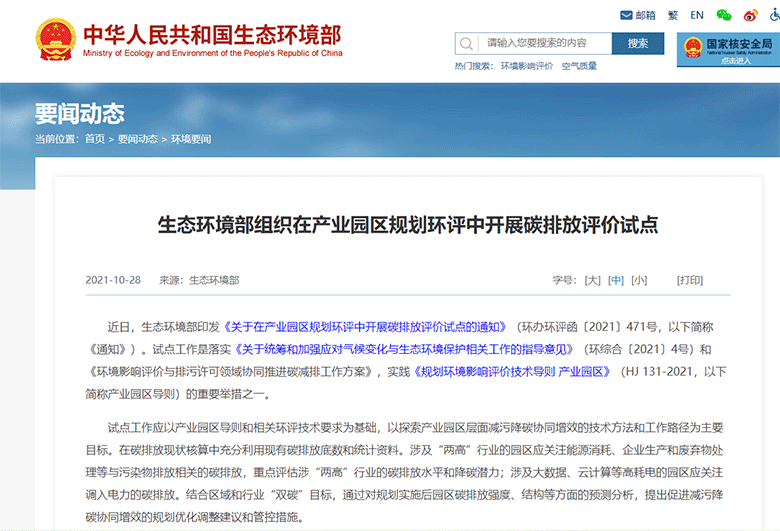
Task: Click hot search term 空气质量
Action: click(579, 66)
